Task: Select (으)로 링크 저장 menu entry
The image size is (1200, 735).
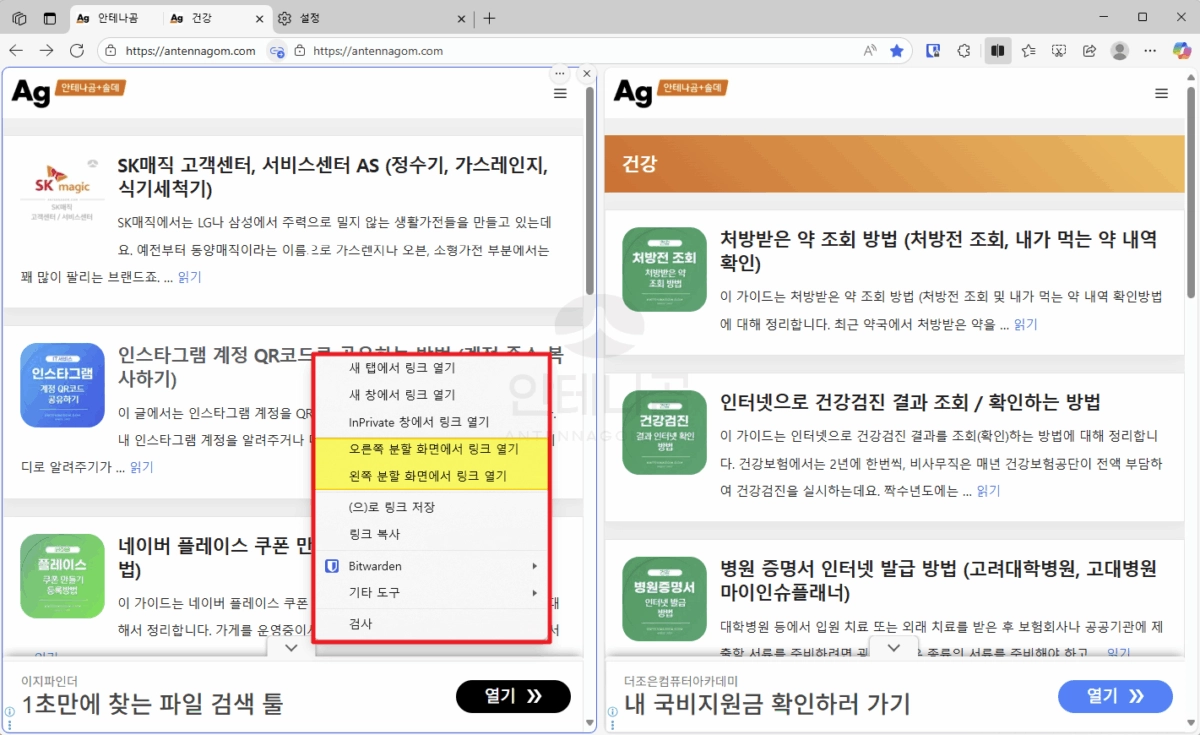Action: pos(431,507)
